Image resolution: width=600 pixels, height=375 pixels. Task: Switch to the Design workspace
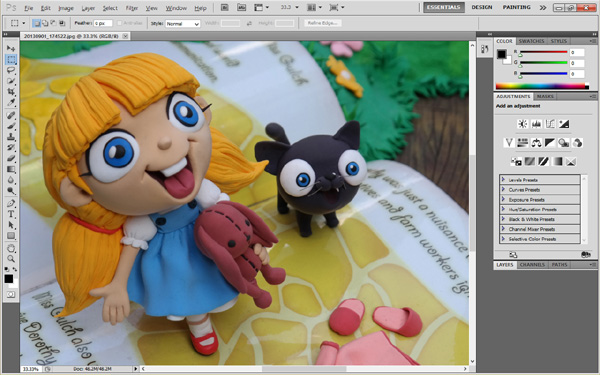pos(482,7)
